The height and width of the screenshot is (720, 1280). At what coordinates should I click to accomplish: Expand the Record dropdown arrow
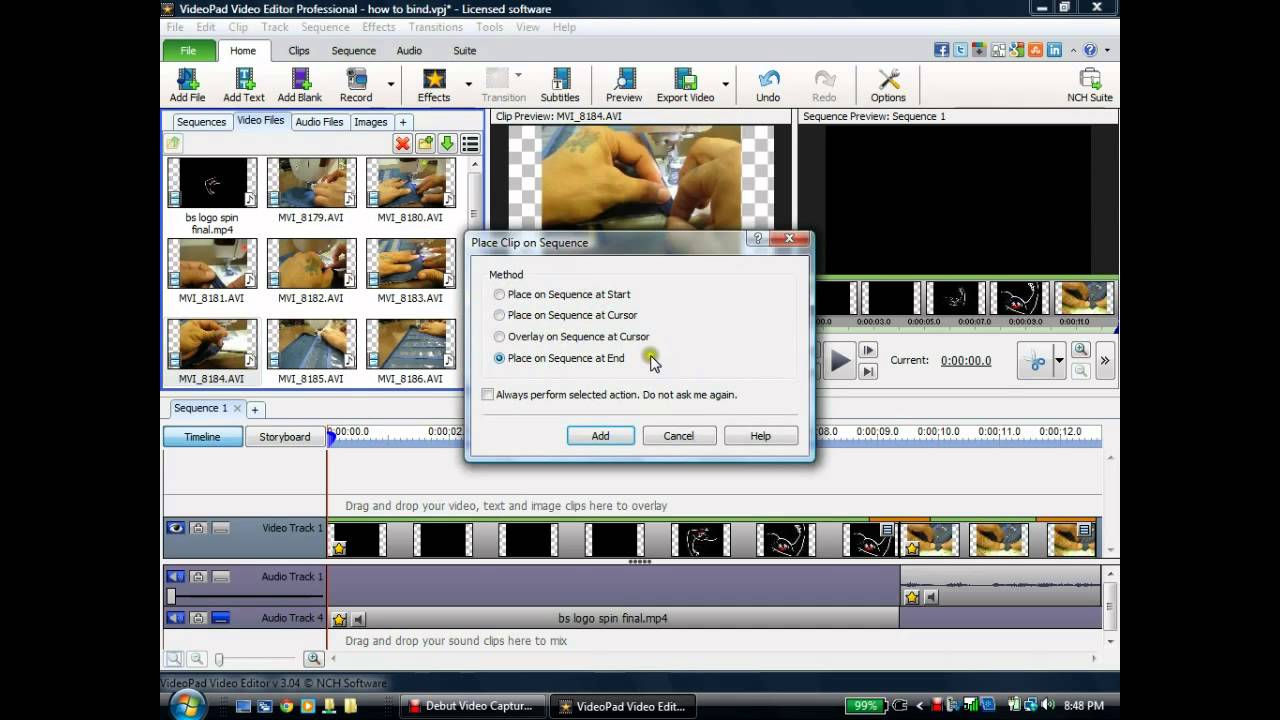click(391, 84)
